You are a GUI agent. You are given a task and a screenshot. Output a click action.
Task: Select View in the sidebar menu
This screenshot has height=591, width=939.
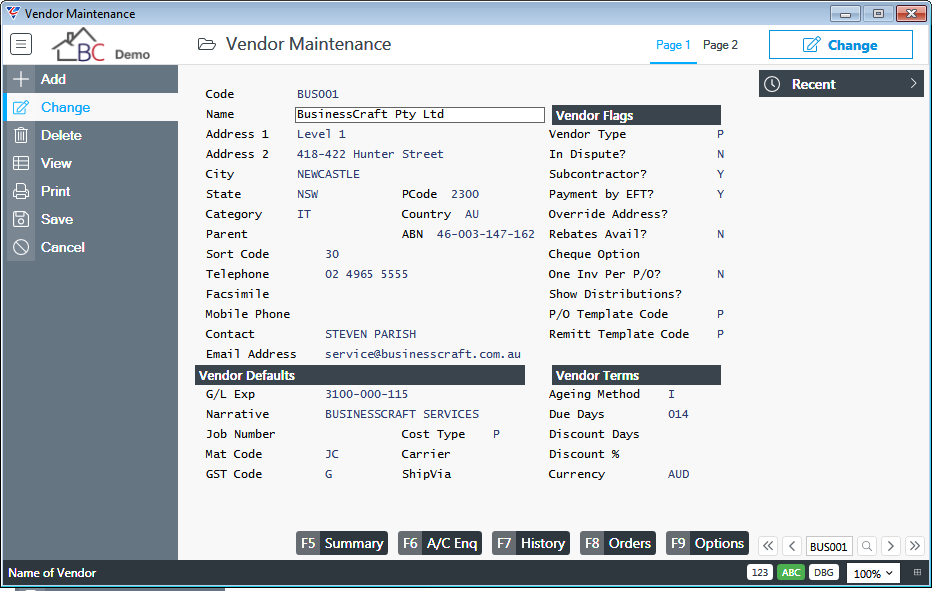pyautogui.click(x=91, y=163)
